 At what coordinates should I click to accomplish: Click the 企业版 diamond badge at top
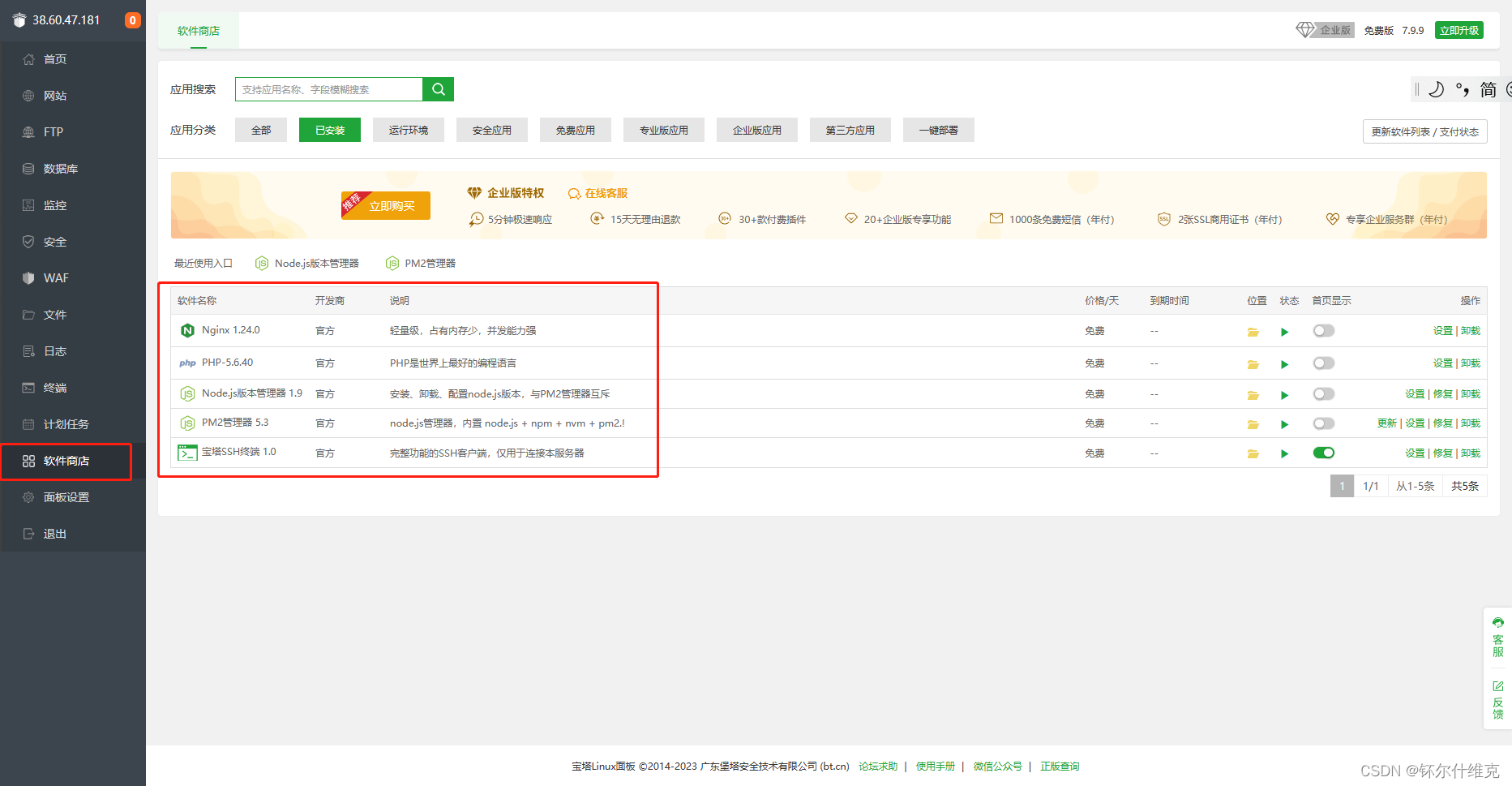pos(1325,30)
